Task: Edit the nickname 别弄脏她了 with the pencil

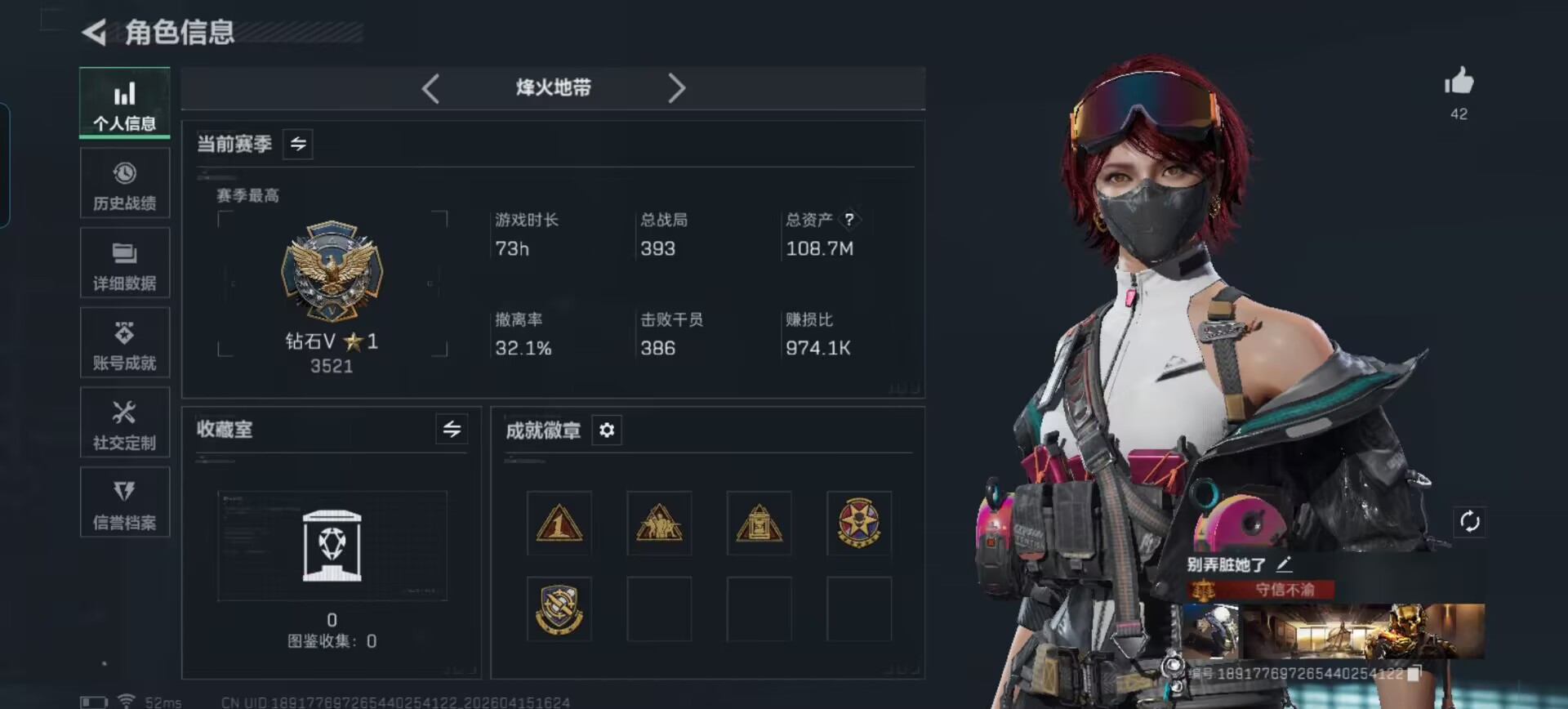Action: point(1284,564)
